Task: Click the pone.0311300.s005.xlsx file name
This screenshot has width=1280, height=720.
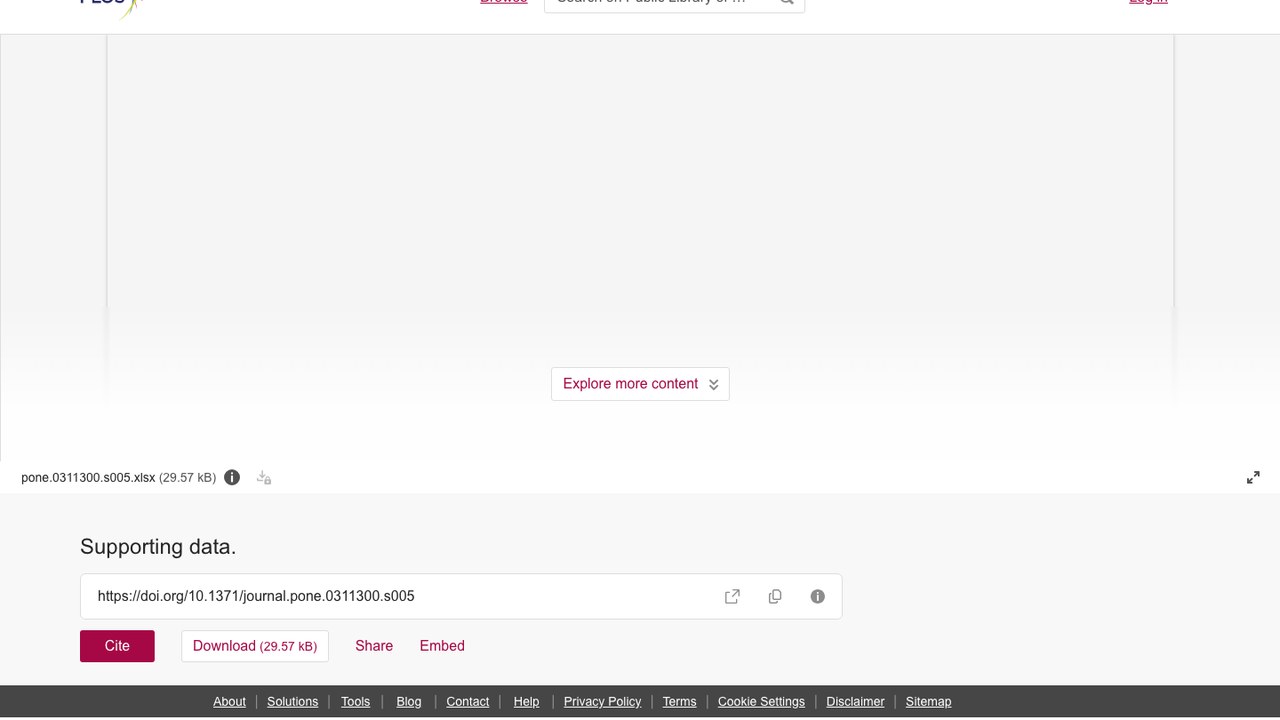Action: coord(88,478)
